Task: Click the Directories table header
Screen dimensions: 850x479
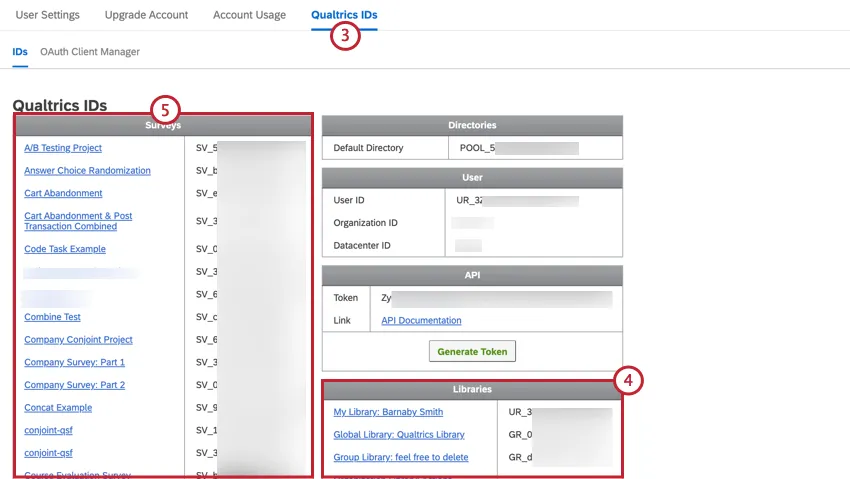Action: [x=472, y=125]
